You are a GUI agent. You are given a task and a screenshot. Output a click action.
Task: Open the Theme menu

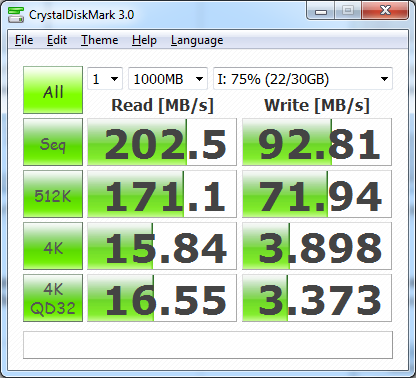tap(100, 40)
